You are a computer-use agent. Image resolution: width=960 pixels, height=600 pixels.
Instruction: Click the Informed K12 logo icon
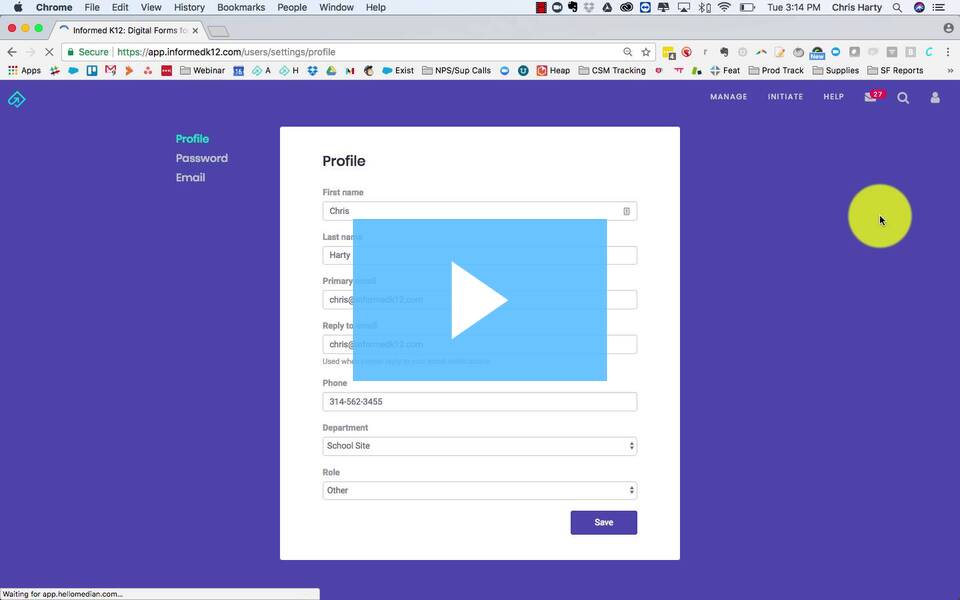click(x=16, y=98)
